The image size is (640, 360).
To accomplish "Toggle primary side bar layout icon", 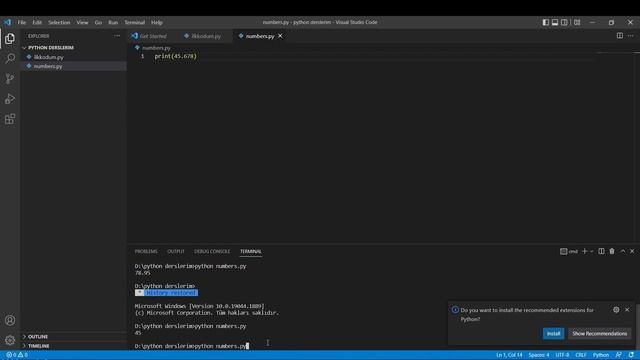I will click(x=545, y=22).
